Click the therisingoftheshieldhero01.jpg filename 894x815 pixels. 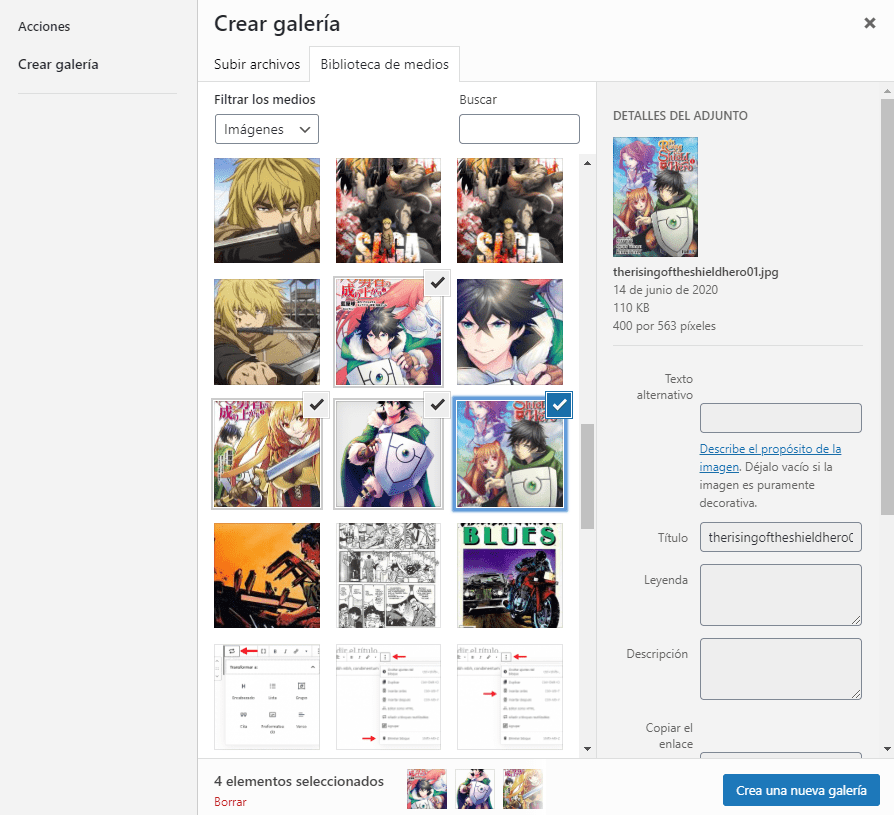(696, 272)
